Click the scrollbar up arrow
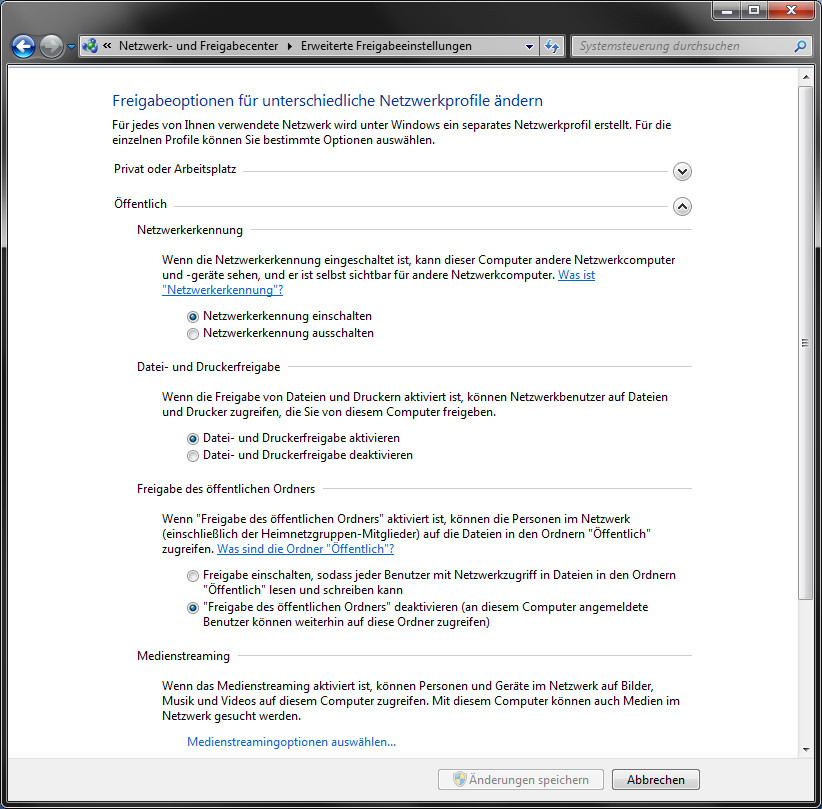822x809 pixels. 806,77
